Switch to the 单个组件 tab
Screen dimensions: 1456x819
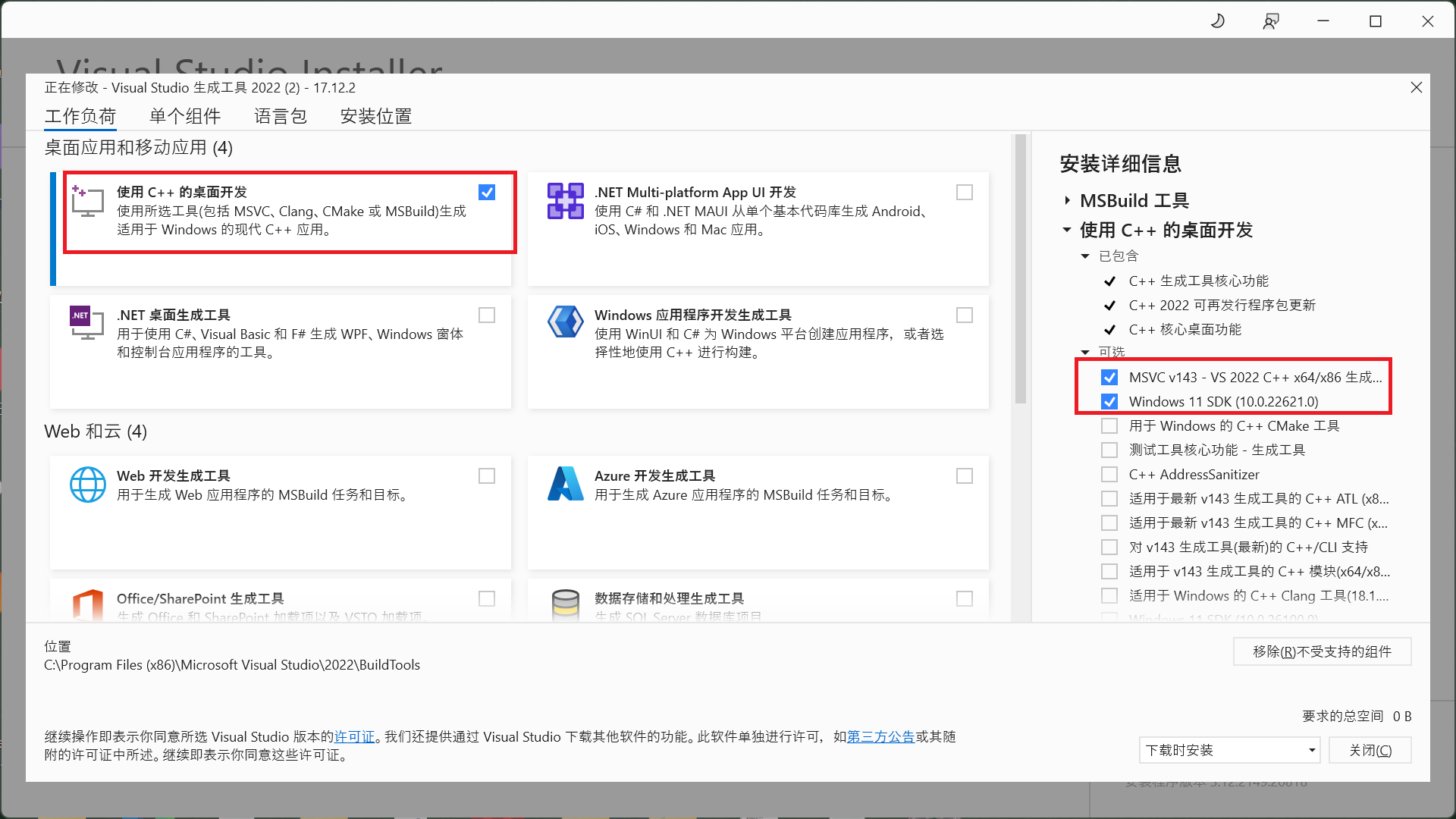point(185,116)
